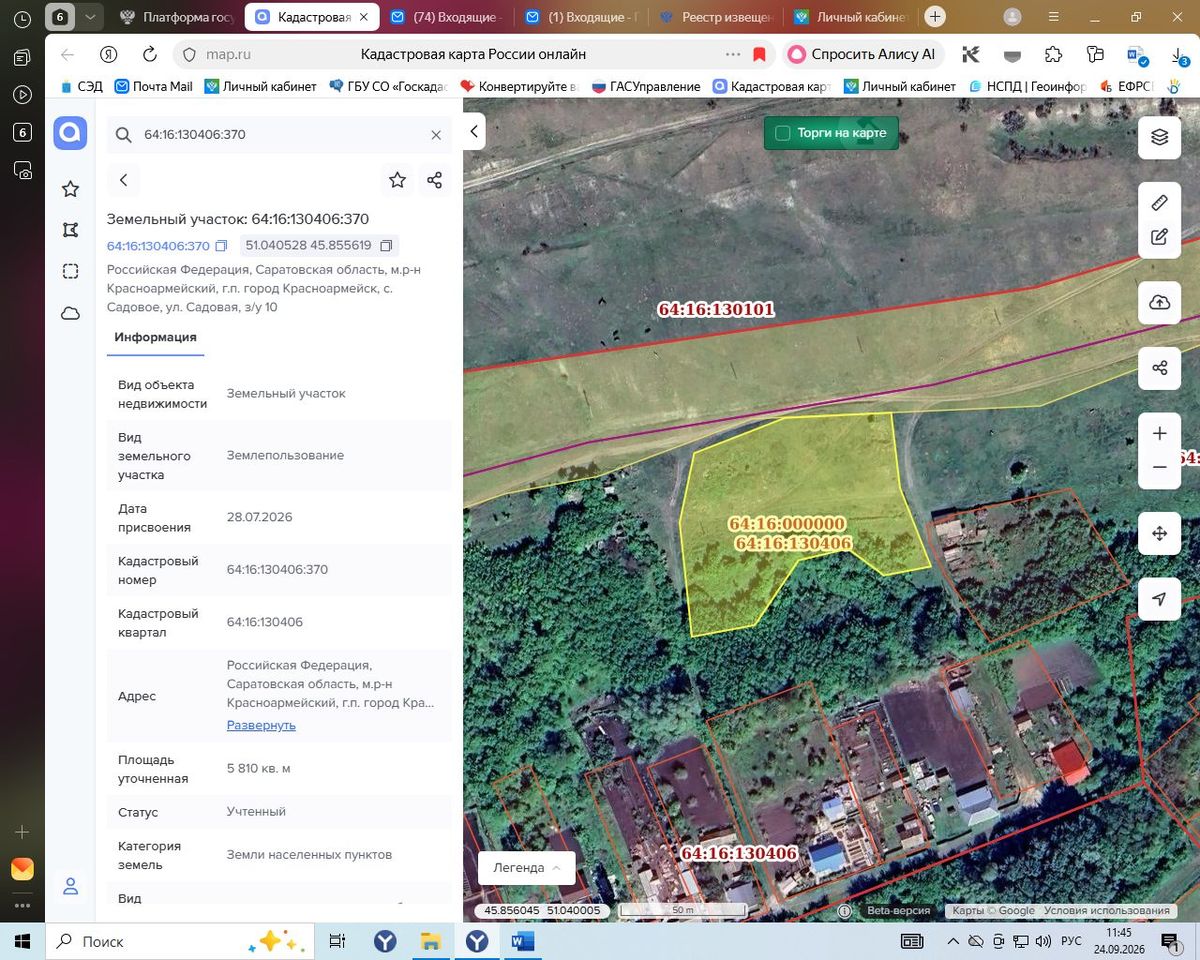Zoom in on the map
This screenshot has height=960, width=1200.
(1159, 434)
